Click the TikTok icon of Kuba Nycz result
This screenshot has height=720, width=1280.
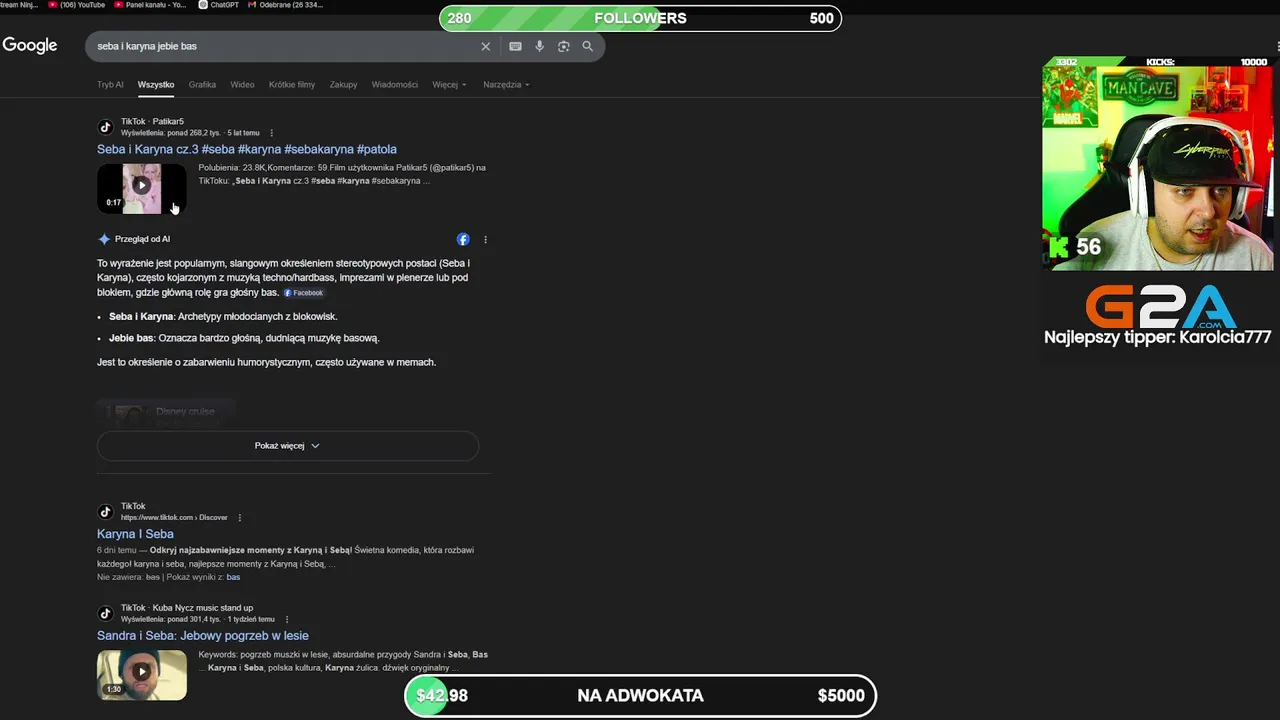(105, 613)
